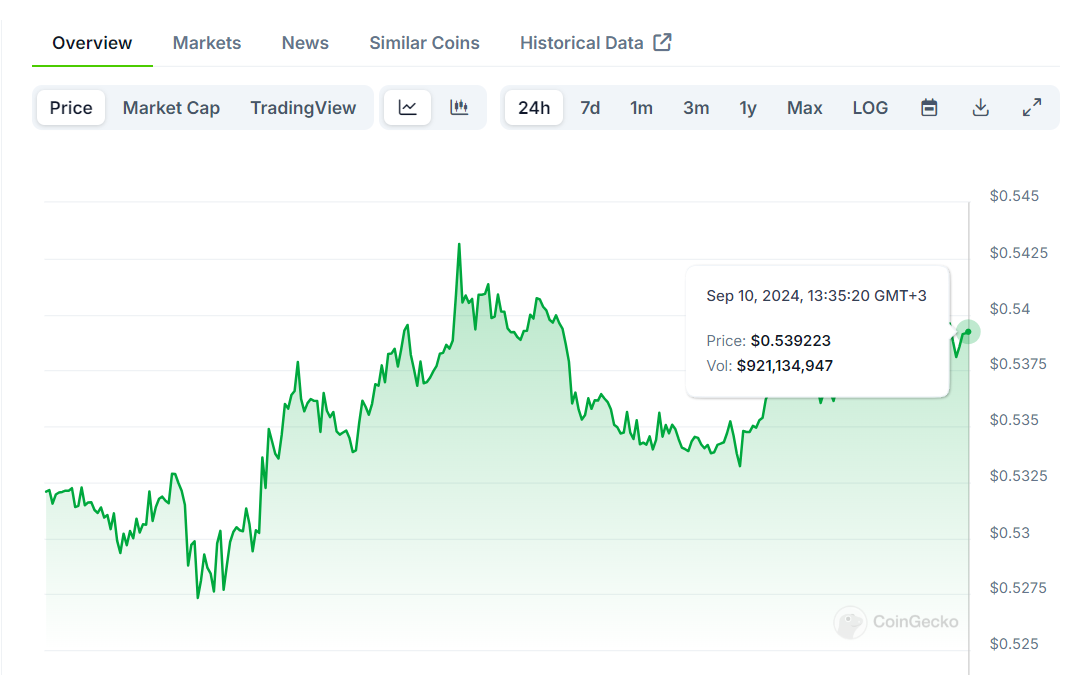This screenshot has height=675, width=1065.
Task: Click the $0.54 axis label
Action: (x=1010, y=308)
